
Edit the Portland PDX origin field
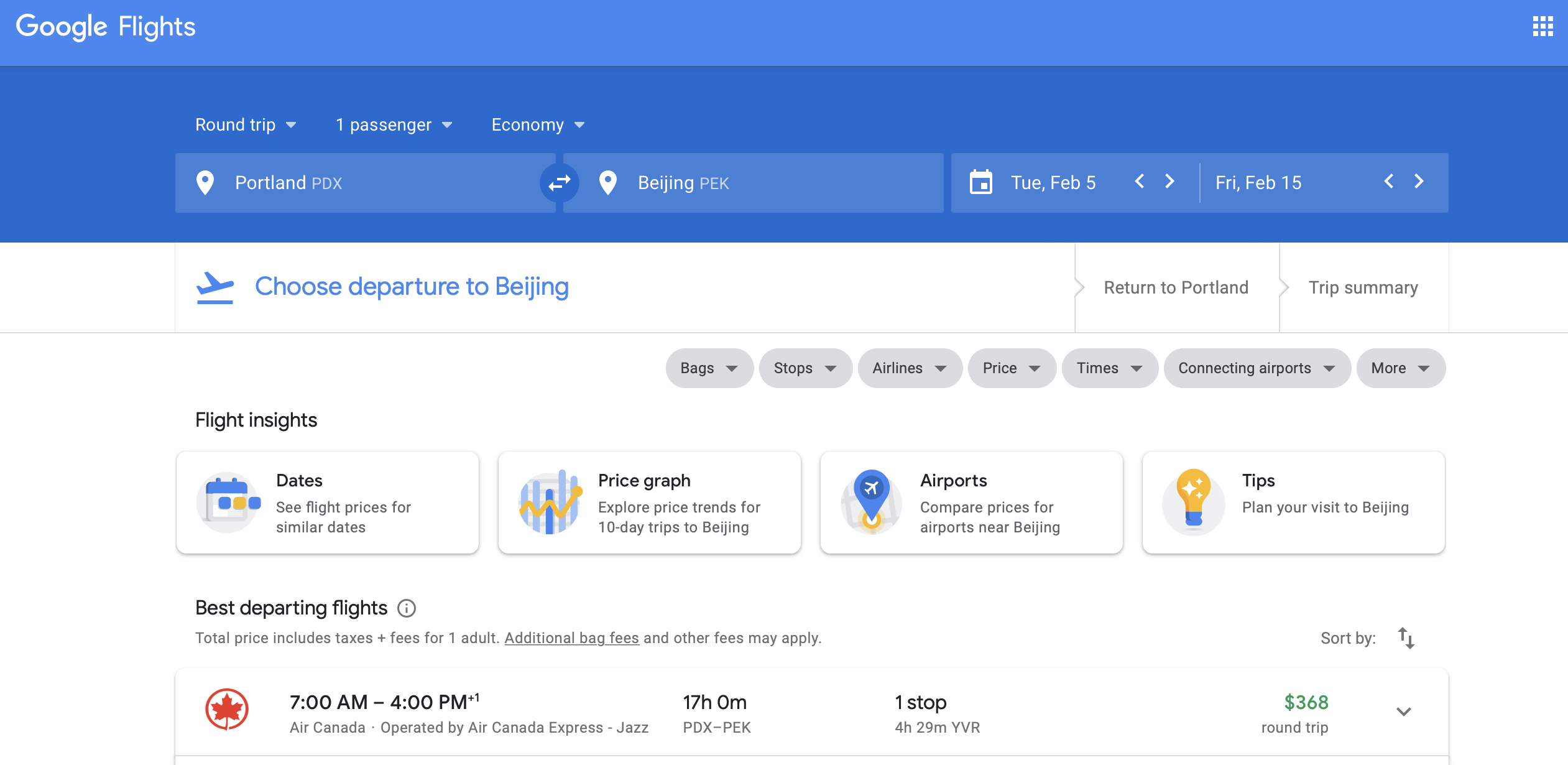click(x=366, y=183)
